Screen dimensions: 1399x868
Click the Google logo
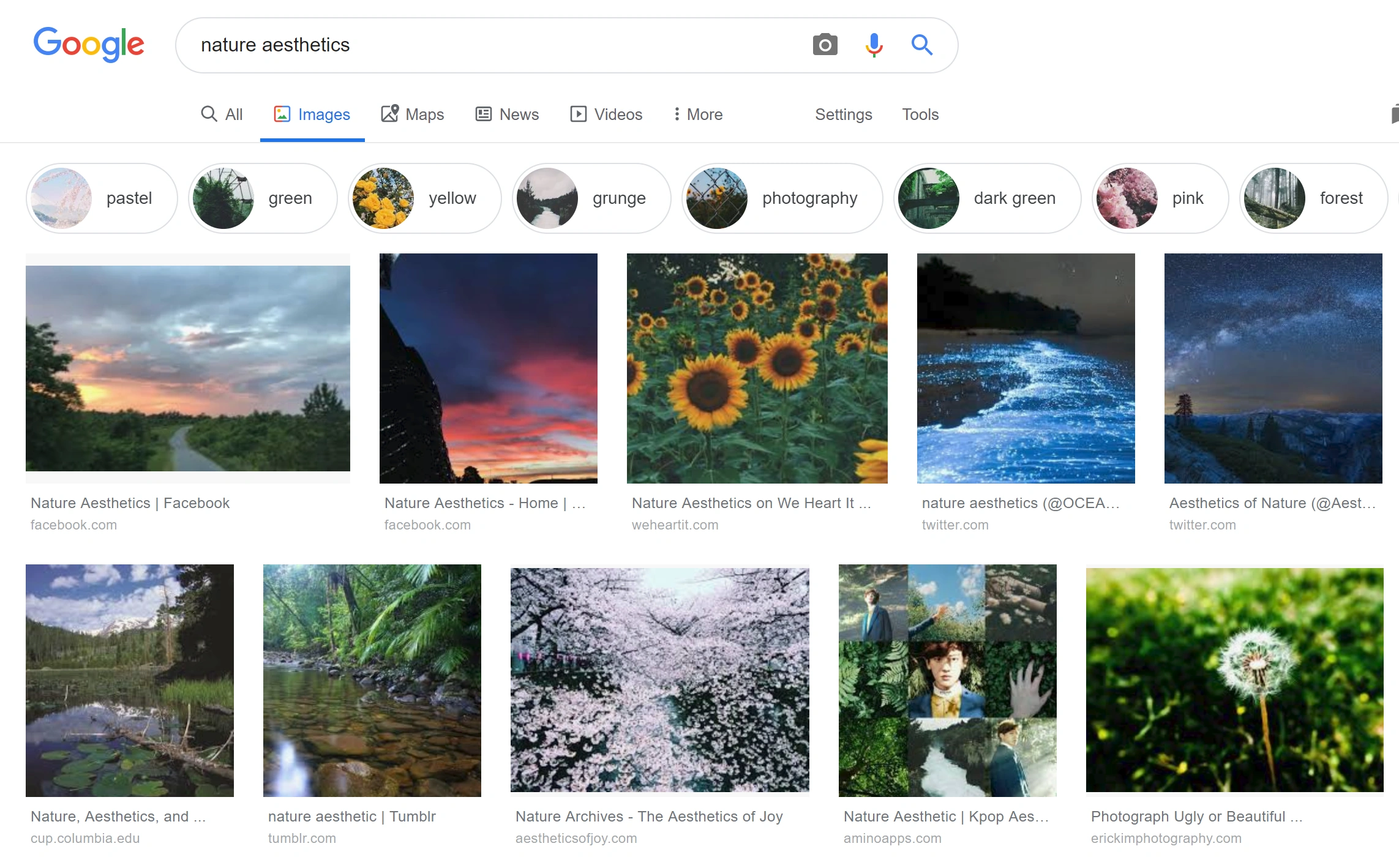click(89, 44)
